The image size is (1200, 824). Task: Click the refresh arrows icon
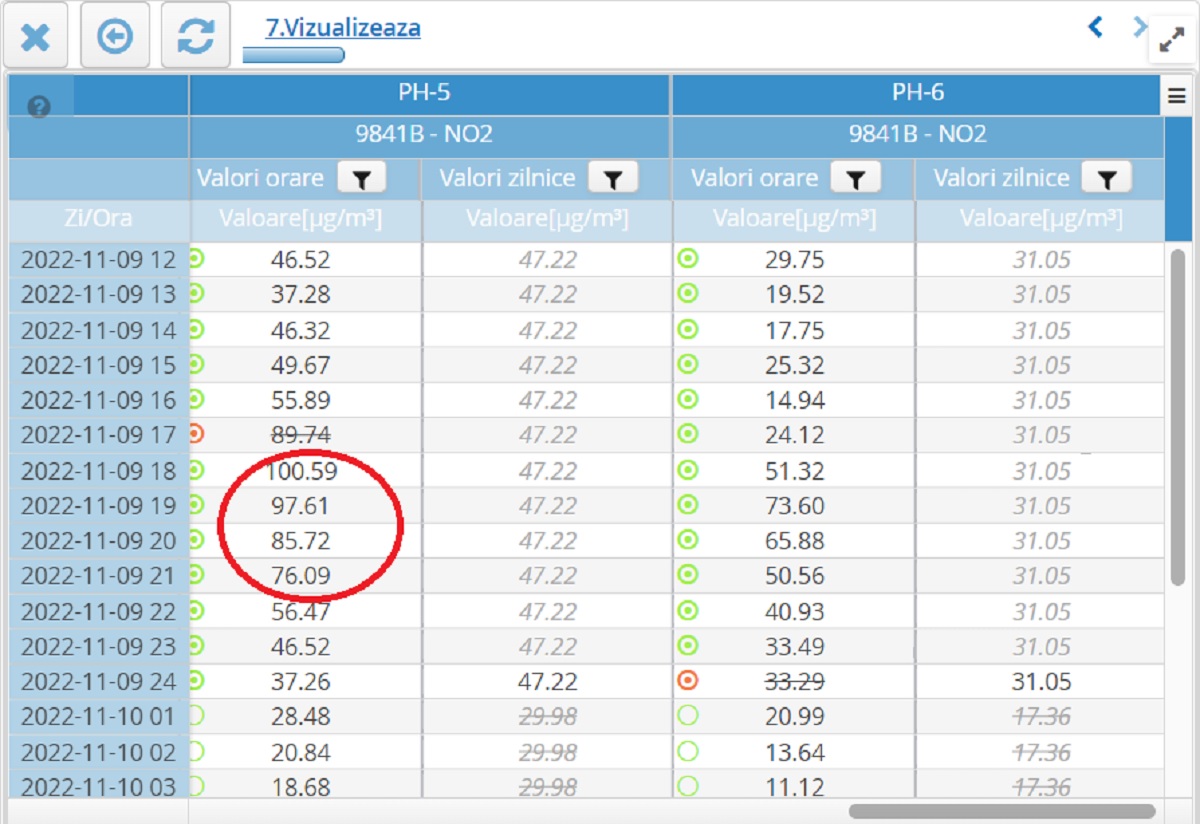195,37
